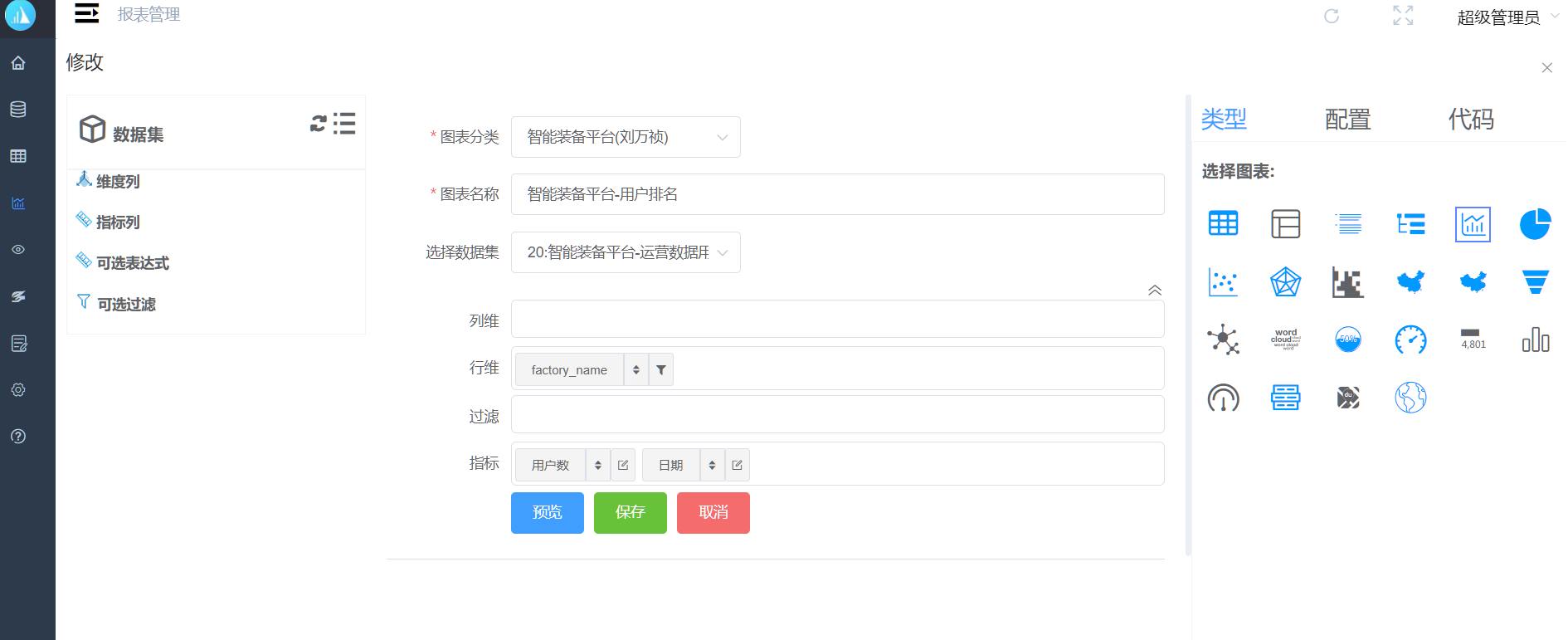Open the table grid sidebar item

point(18,156)
